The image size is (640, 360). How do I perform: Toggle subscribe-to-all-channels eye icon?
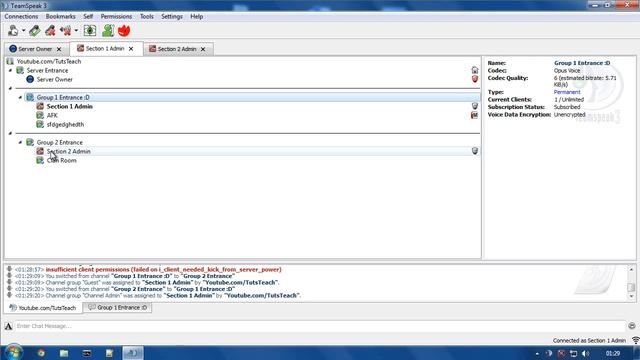click(90, 31)
